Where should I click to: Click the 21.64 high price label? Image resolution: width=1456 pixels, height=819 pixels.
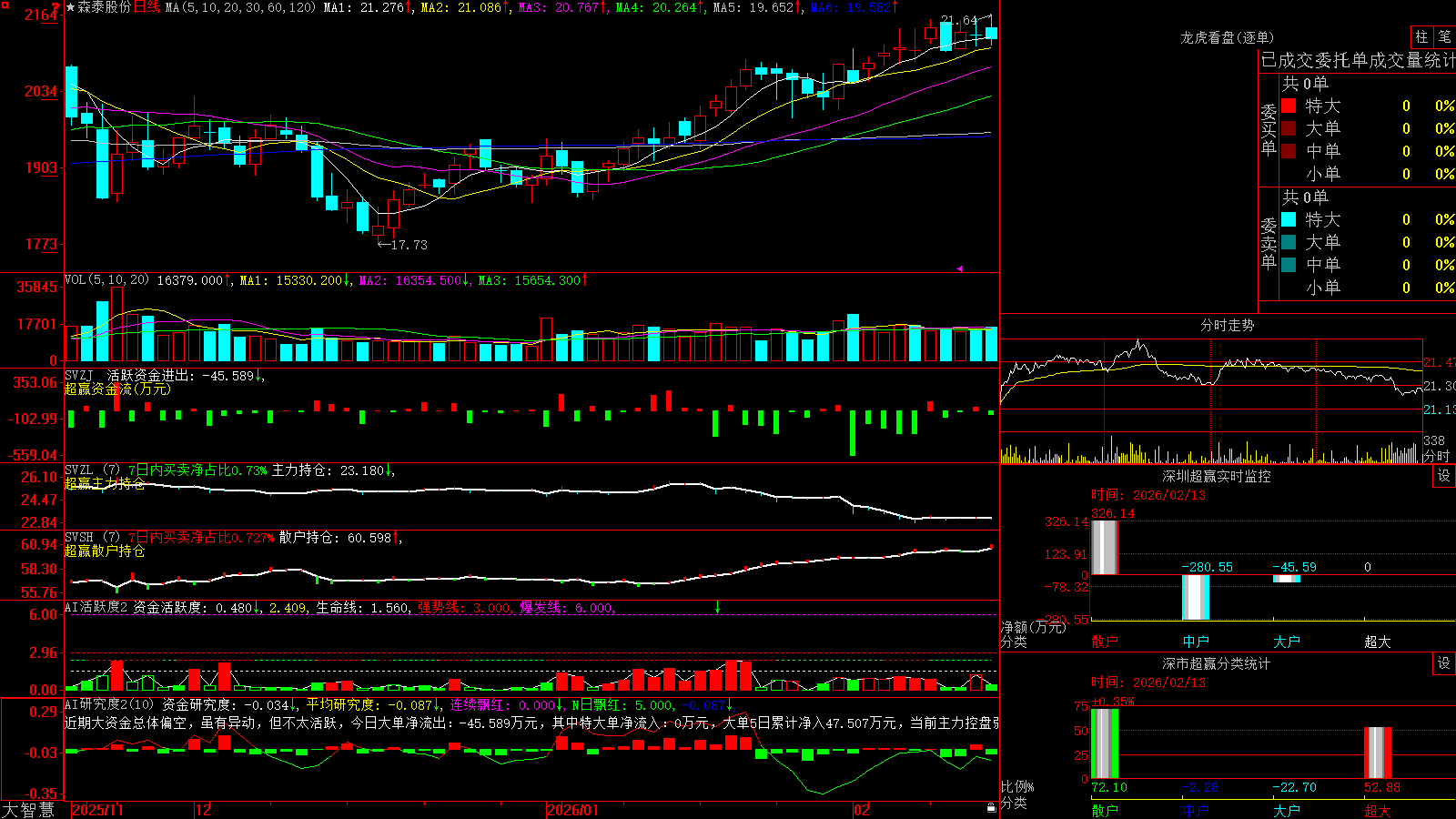[959, 20]
